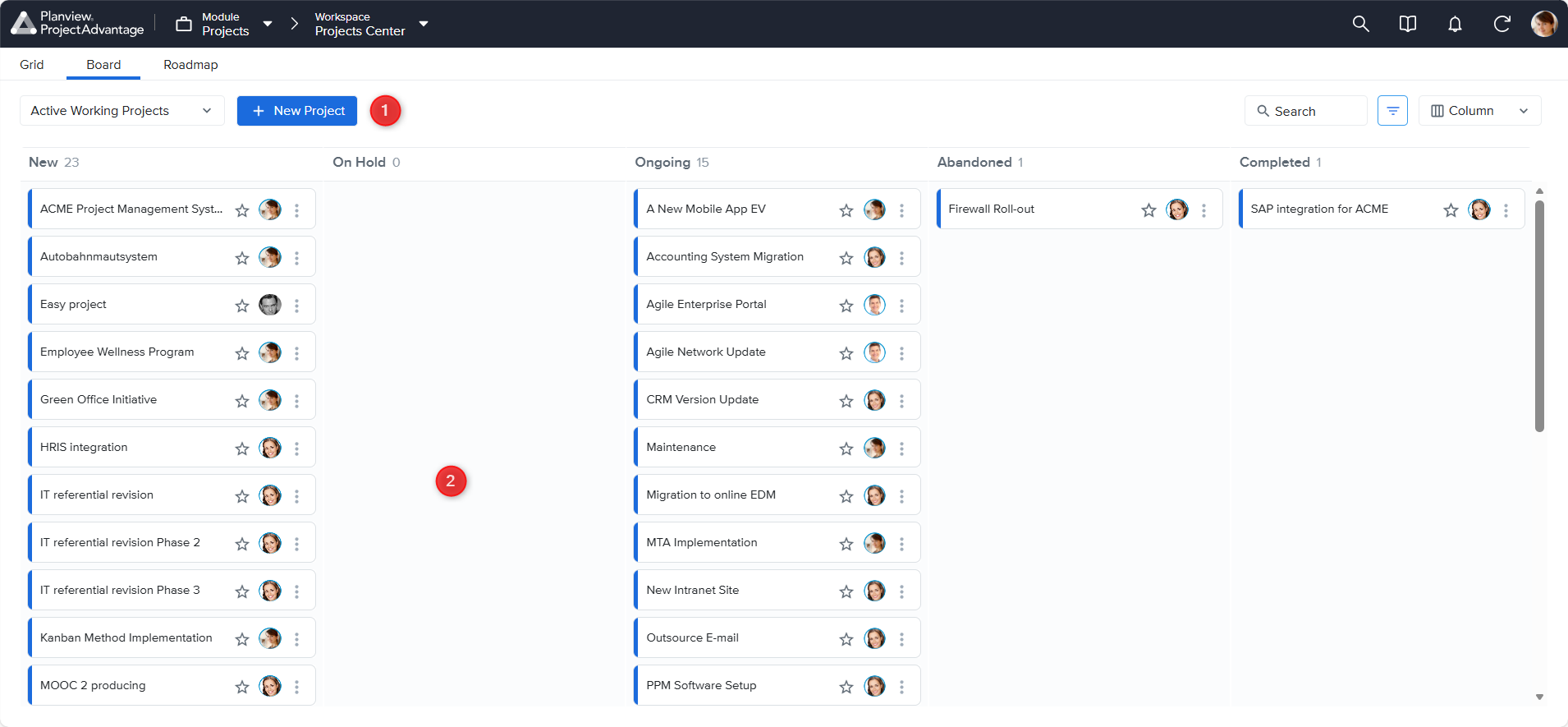1568x727 pixels.
Task: Switch to the Roadmap tab
Action: coord(190,65)
